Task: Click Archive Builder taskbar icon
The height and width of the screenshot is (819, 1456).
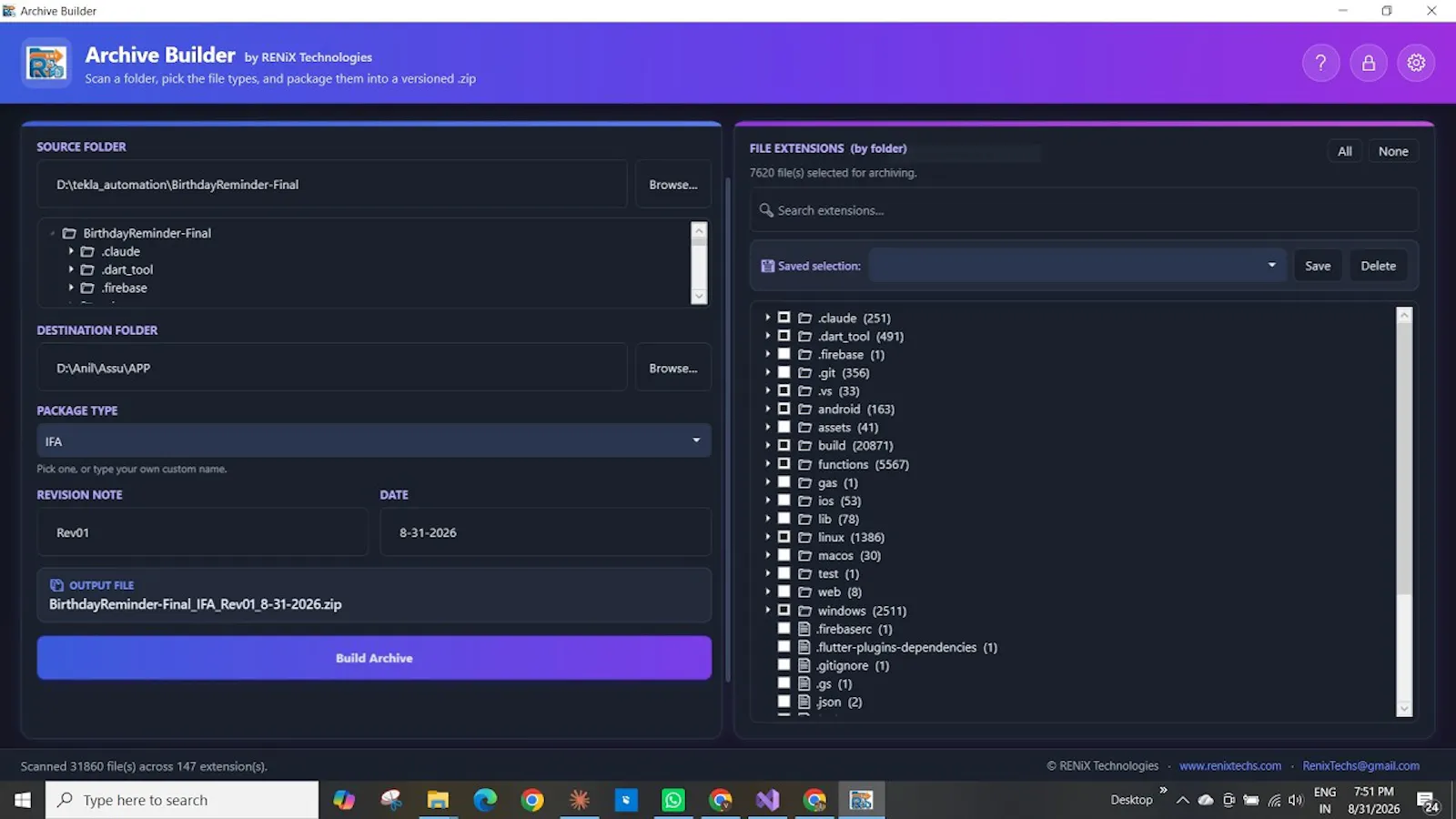Action: pos(861,800)
